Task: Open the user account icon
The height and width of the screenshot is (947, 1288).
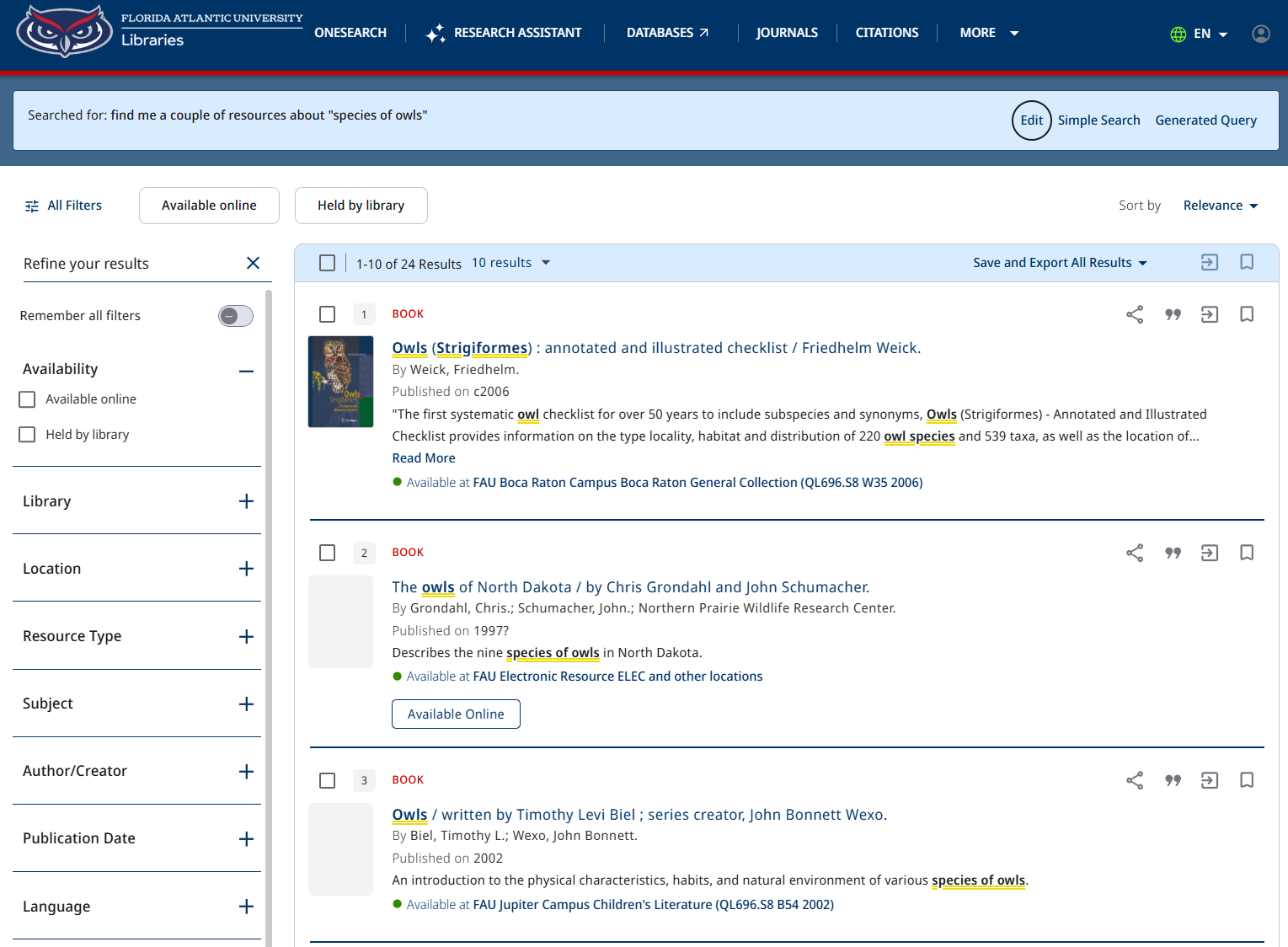Action: [1261, 34]
